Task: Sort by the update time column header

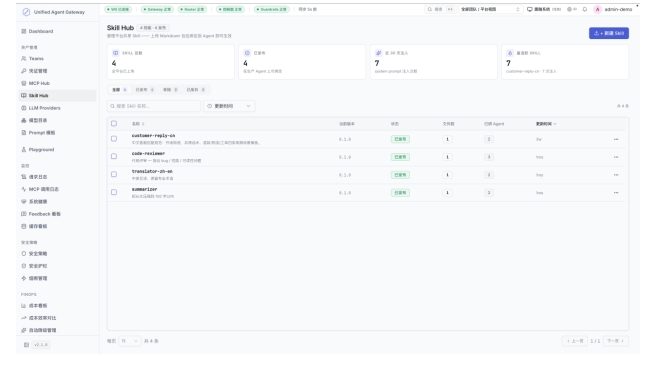Action: click(x=546, y=124)
